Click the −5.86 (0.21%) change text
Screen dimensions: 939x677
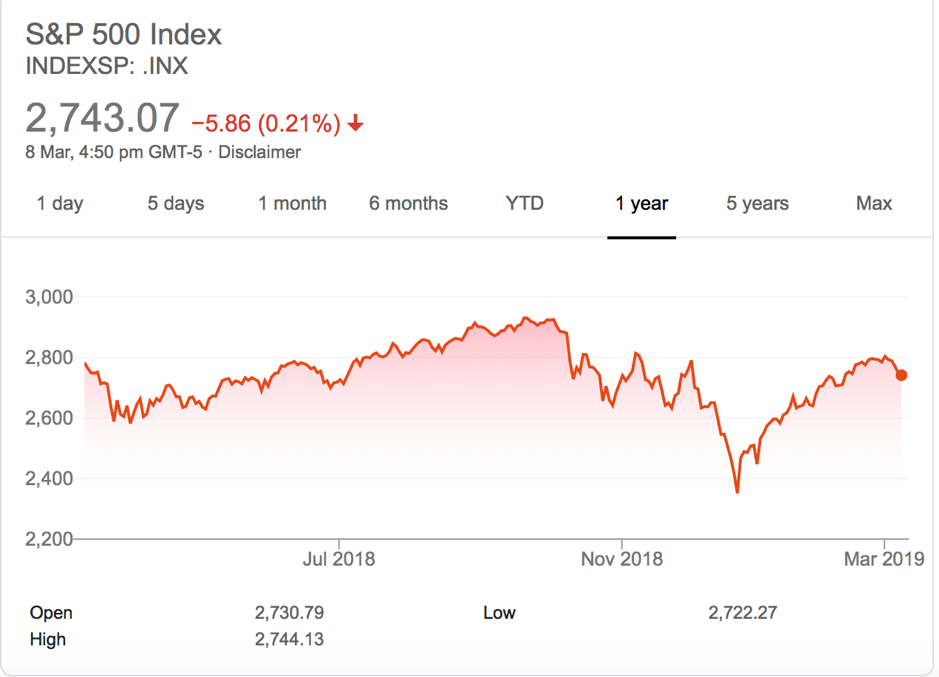[266, 124]
